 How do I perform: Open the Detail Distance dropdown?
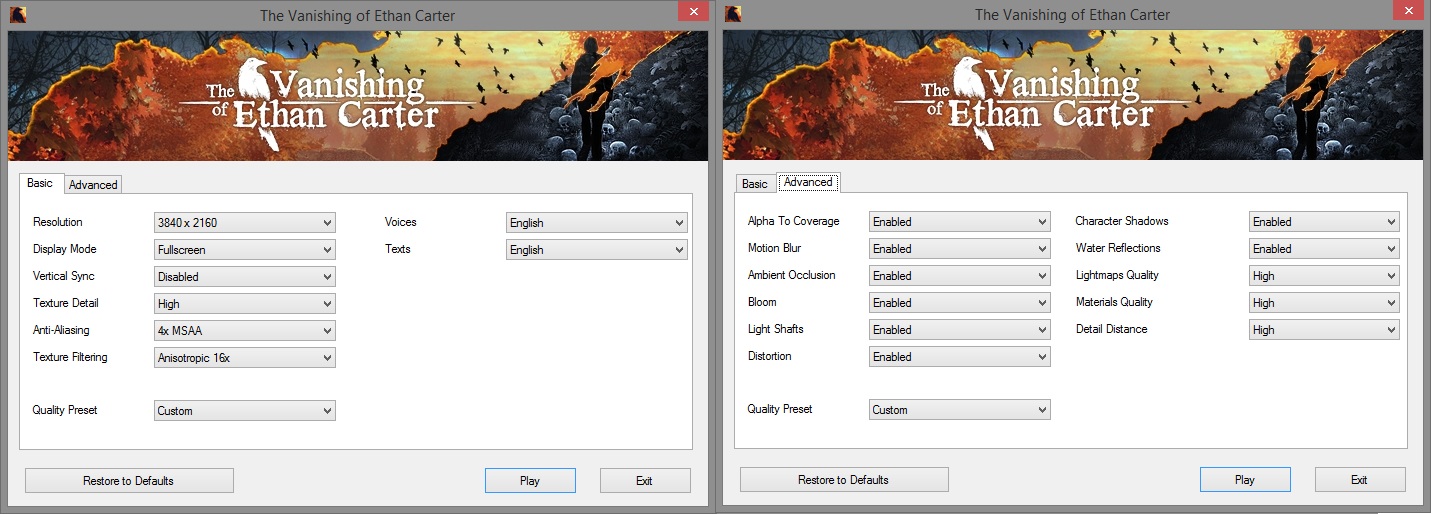[1324, 329]
